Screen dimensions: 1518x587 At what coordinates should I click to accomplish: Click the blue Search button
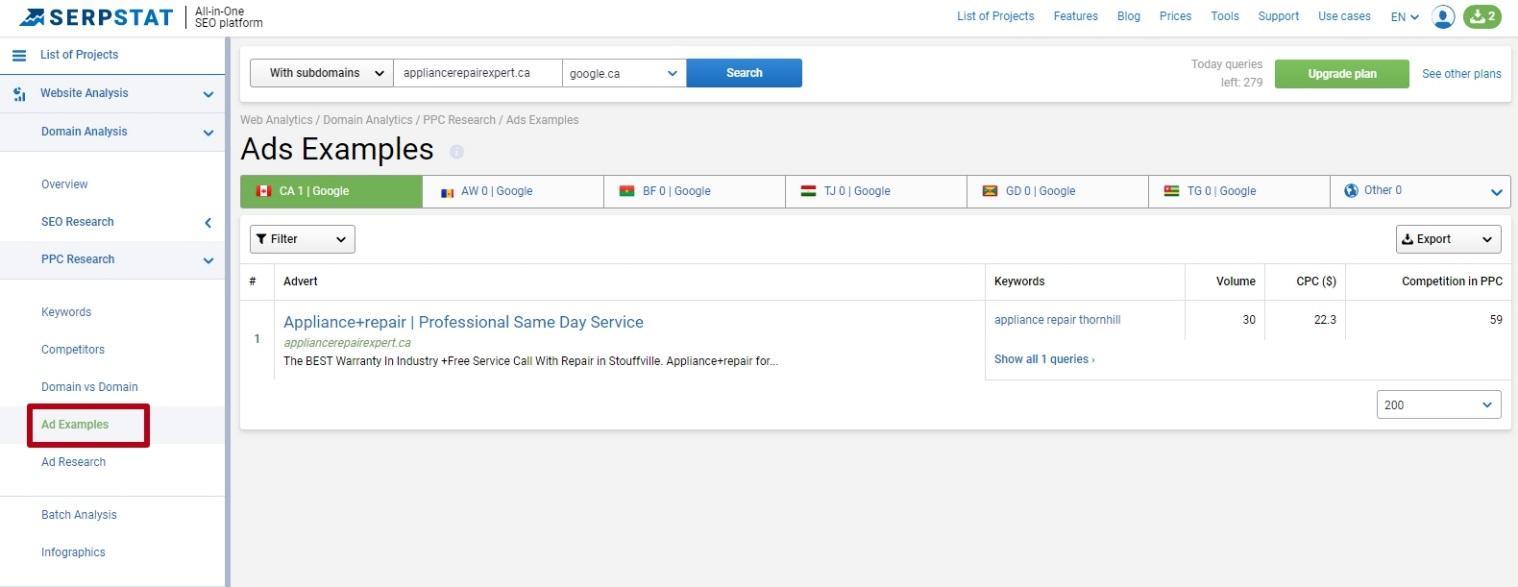[x=744, y=73]
